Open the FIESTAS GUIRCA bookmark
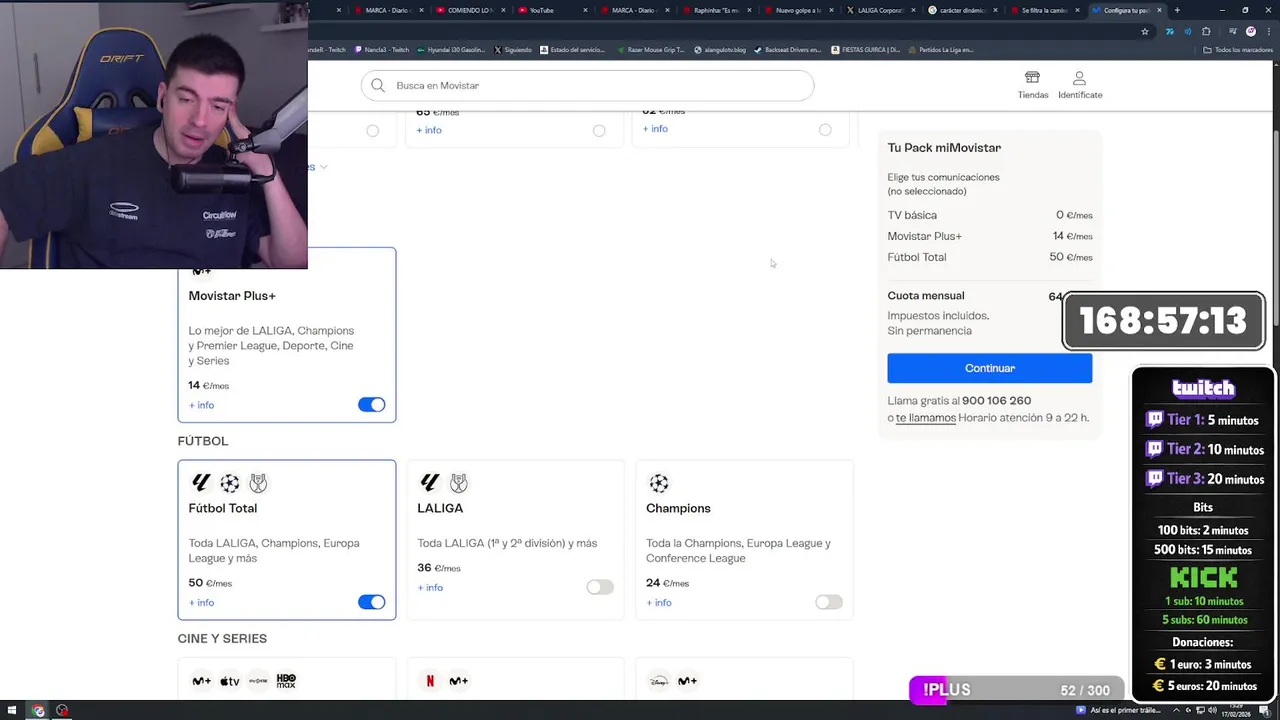 coord(865,49)
